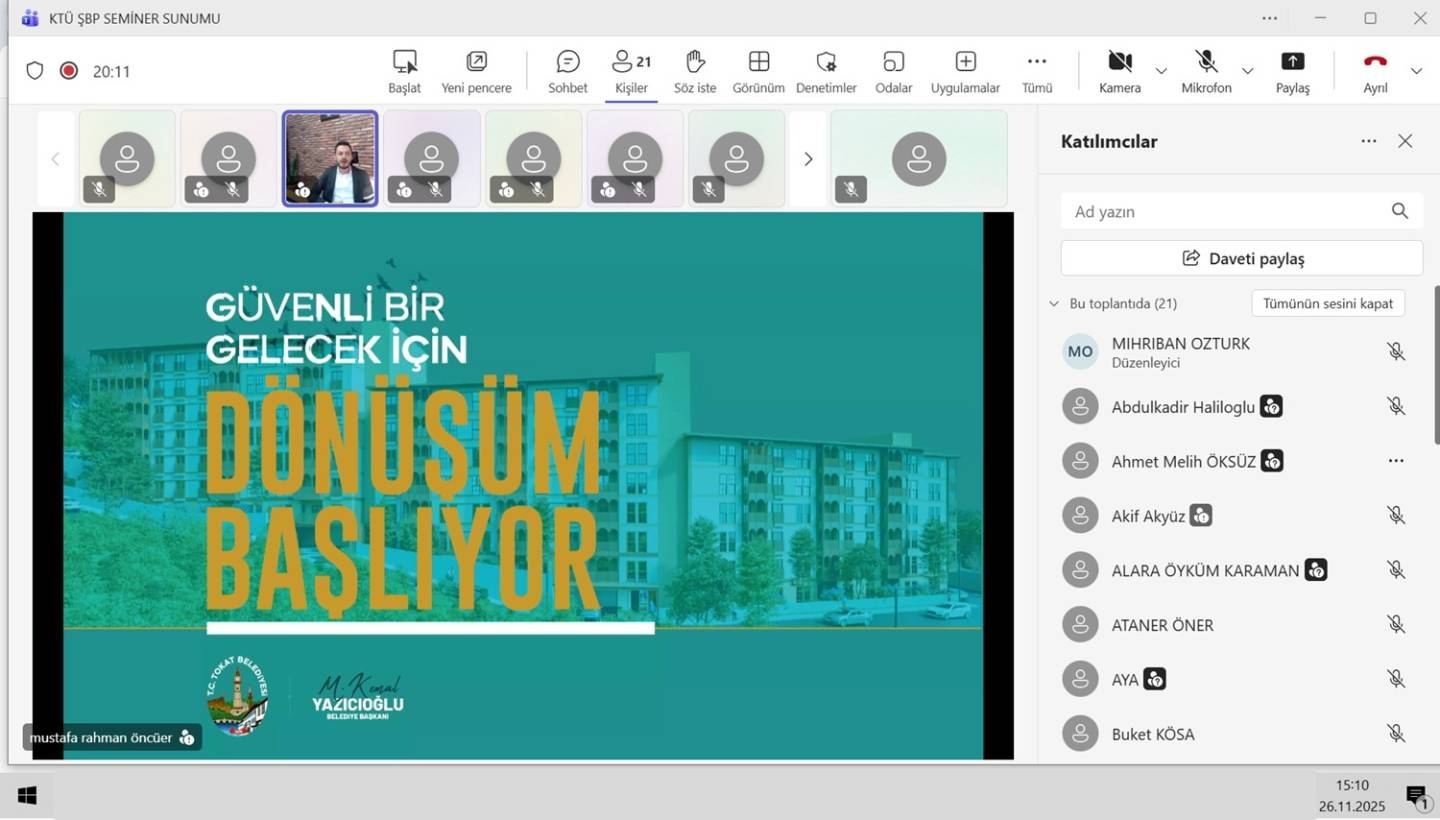Click the Ayrıl leave call icon
The width and height of the screenshot is (1440, 820).
tap(1375, 62)
